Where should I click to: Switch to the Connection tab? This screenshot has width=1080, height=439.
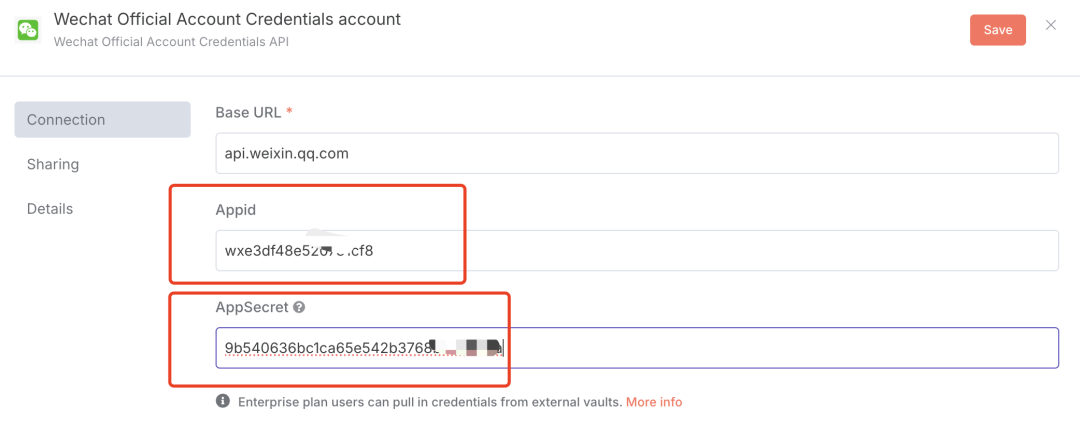coord(102,120)
